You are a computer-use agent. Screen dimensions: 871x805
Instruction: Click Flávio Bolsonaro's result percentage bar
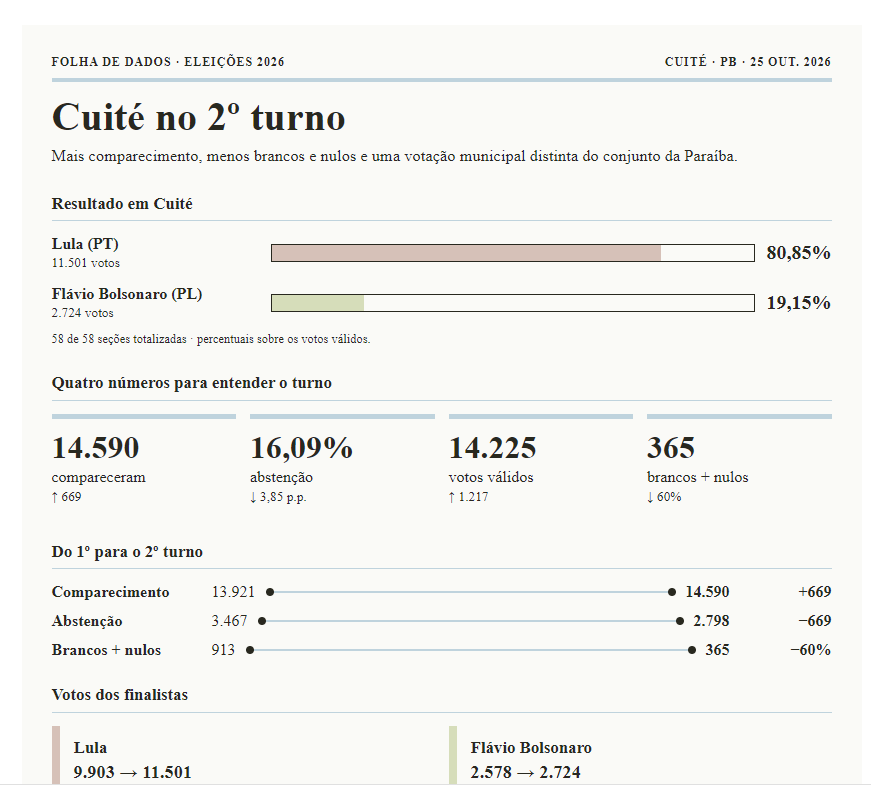(x=513, y=303)
